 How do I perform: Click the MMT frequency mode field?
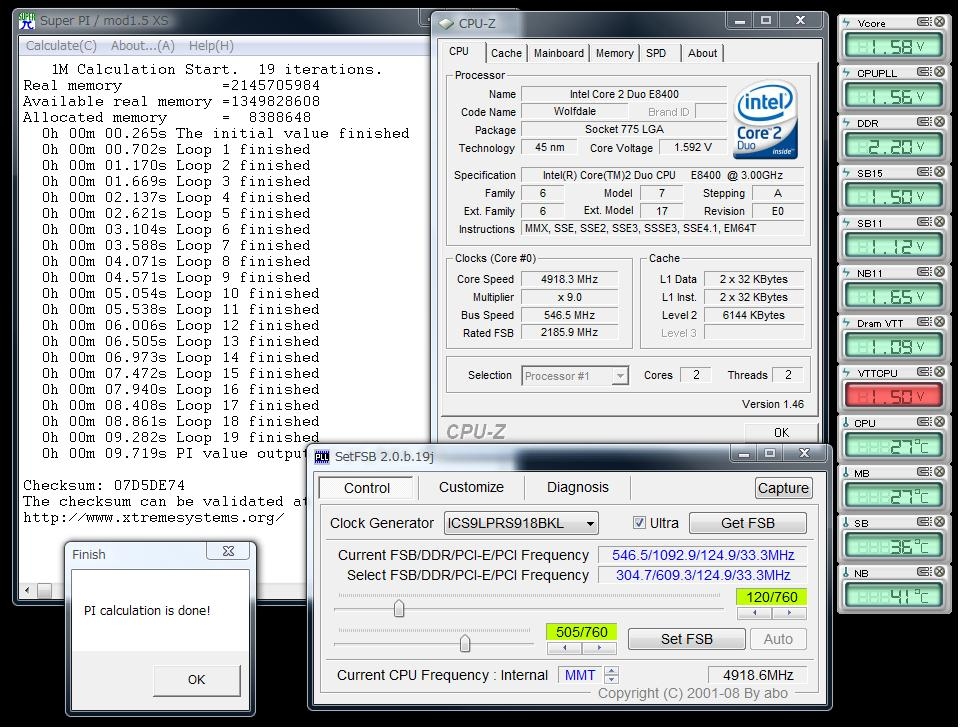580,675
